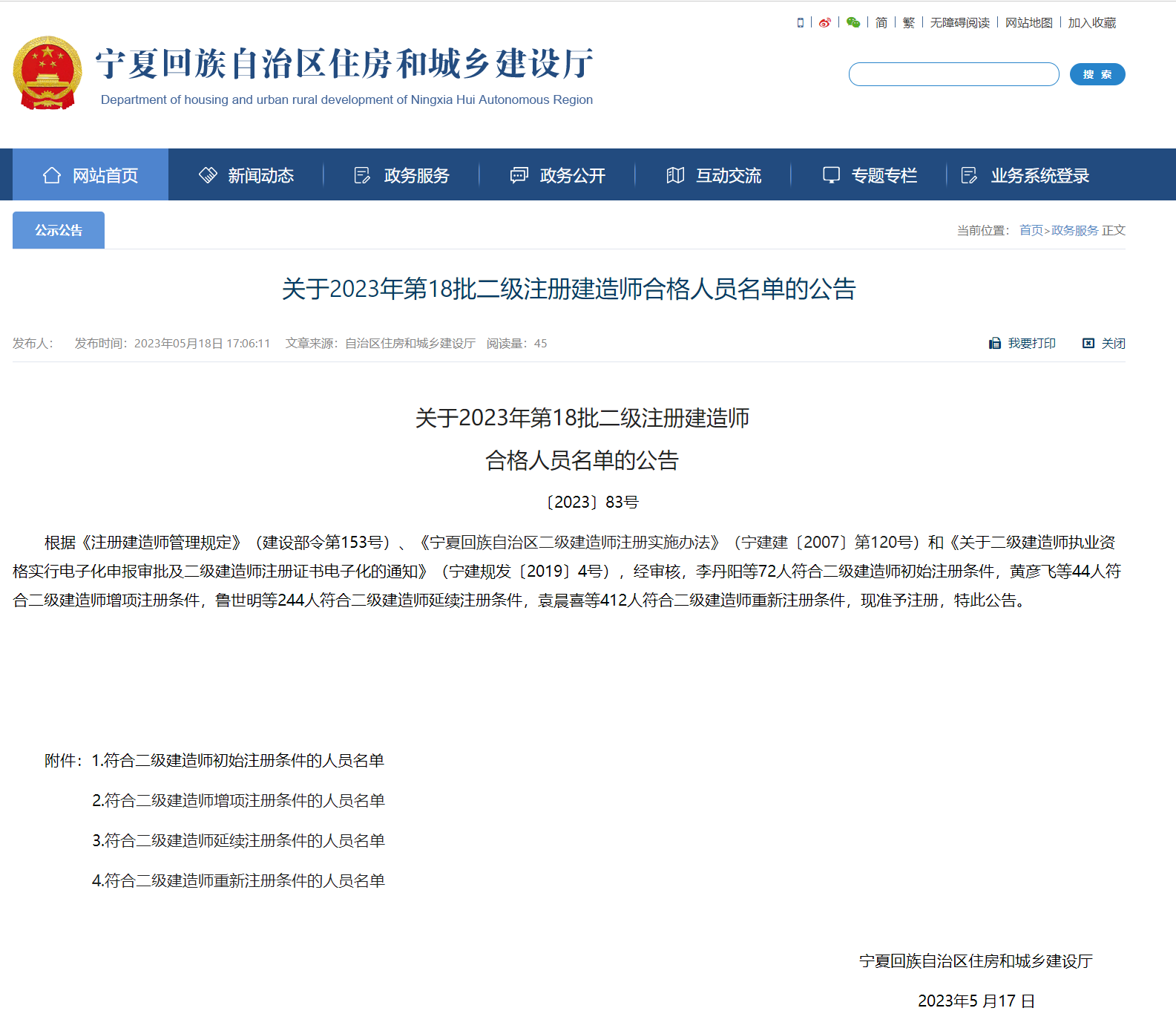Open the WeChat icon link
This screenshot has width=1176, height=1031.
pos(853,23)
